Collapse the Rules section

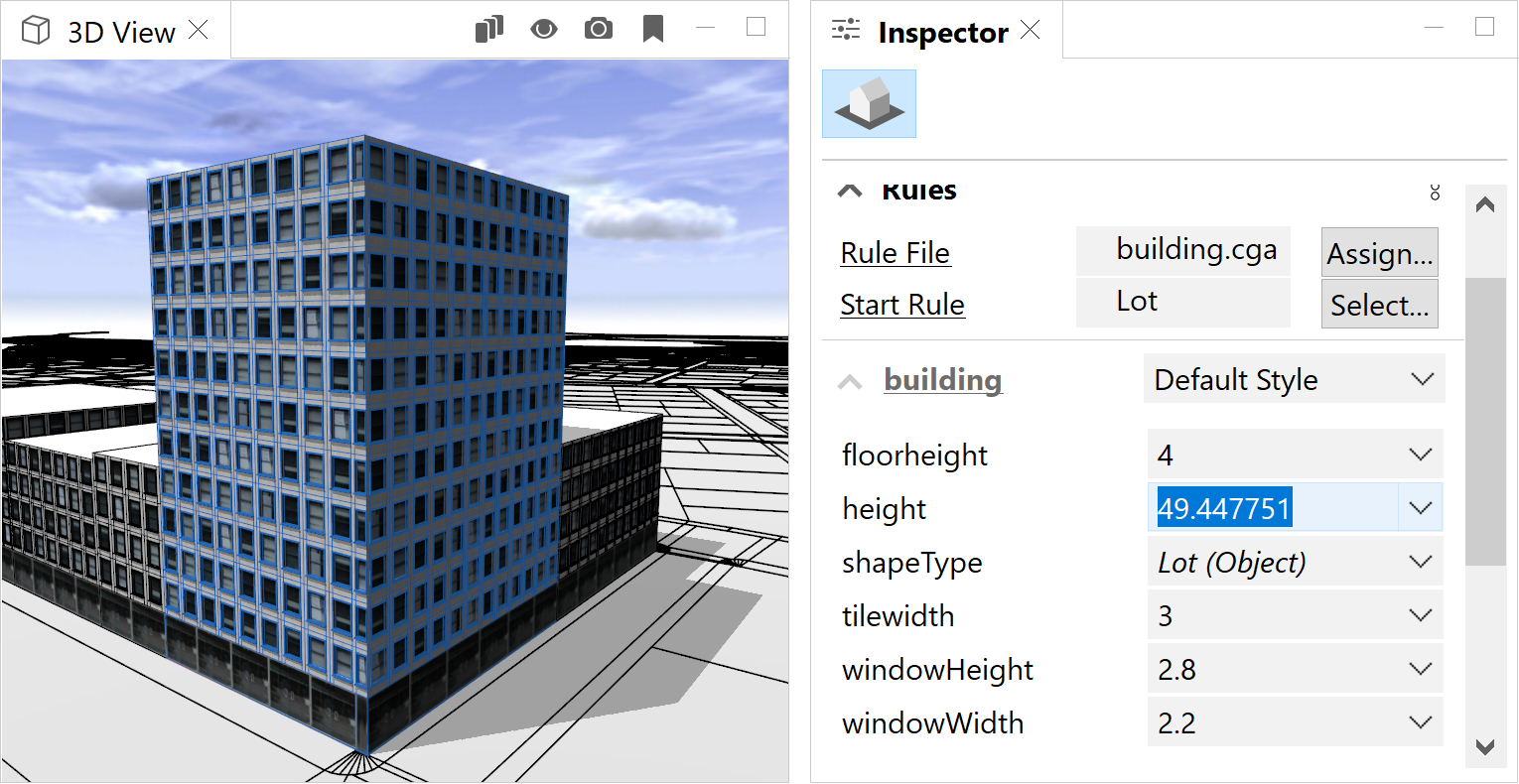851,192
